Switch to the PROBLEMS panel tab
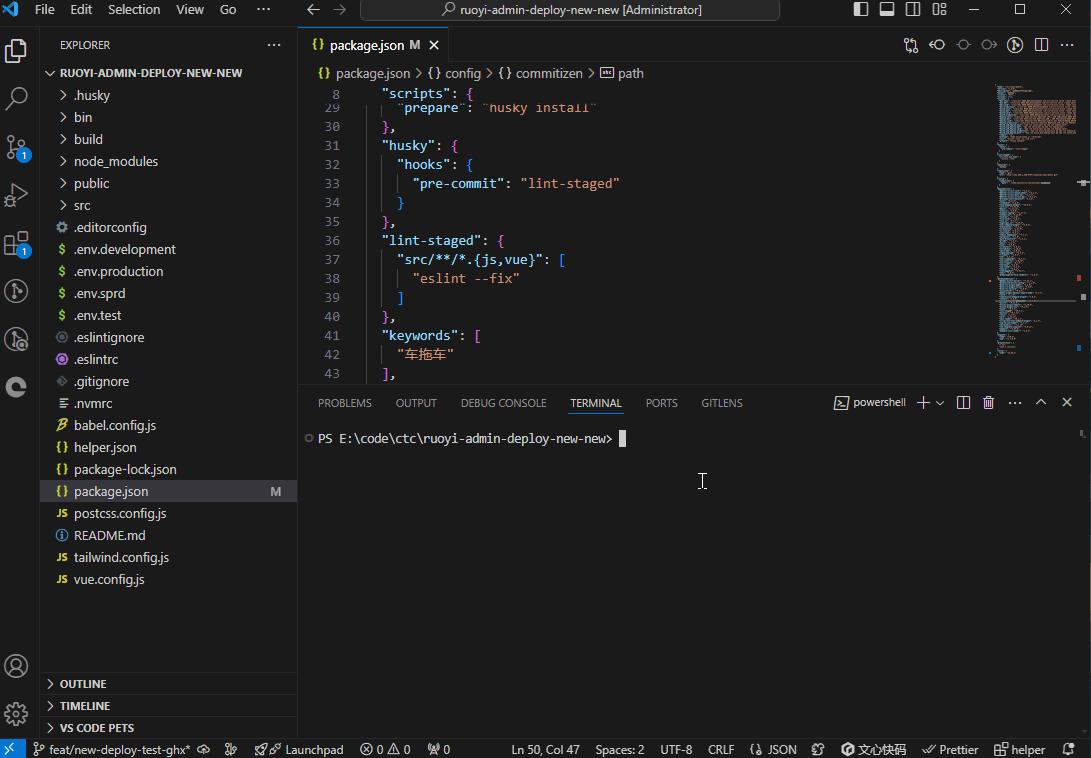This screenshot has height=758, width=1091. [x=344, y=403]
